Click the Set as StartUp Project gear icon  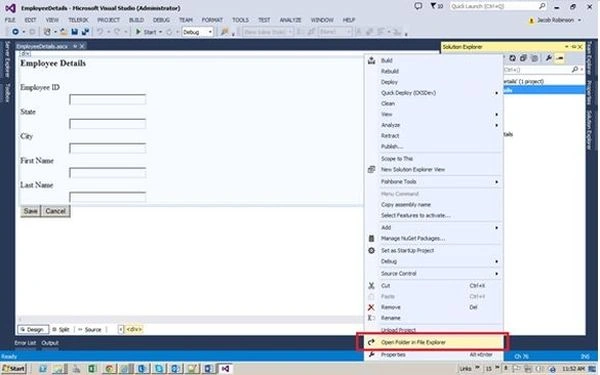pyautogui.click(x=371, y=251)
